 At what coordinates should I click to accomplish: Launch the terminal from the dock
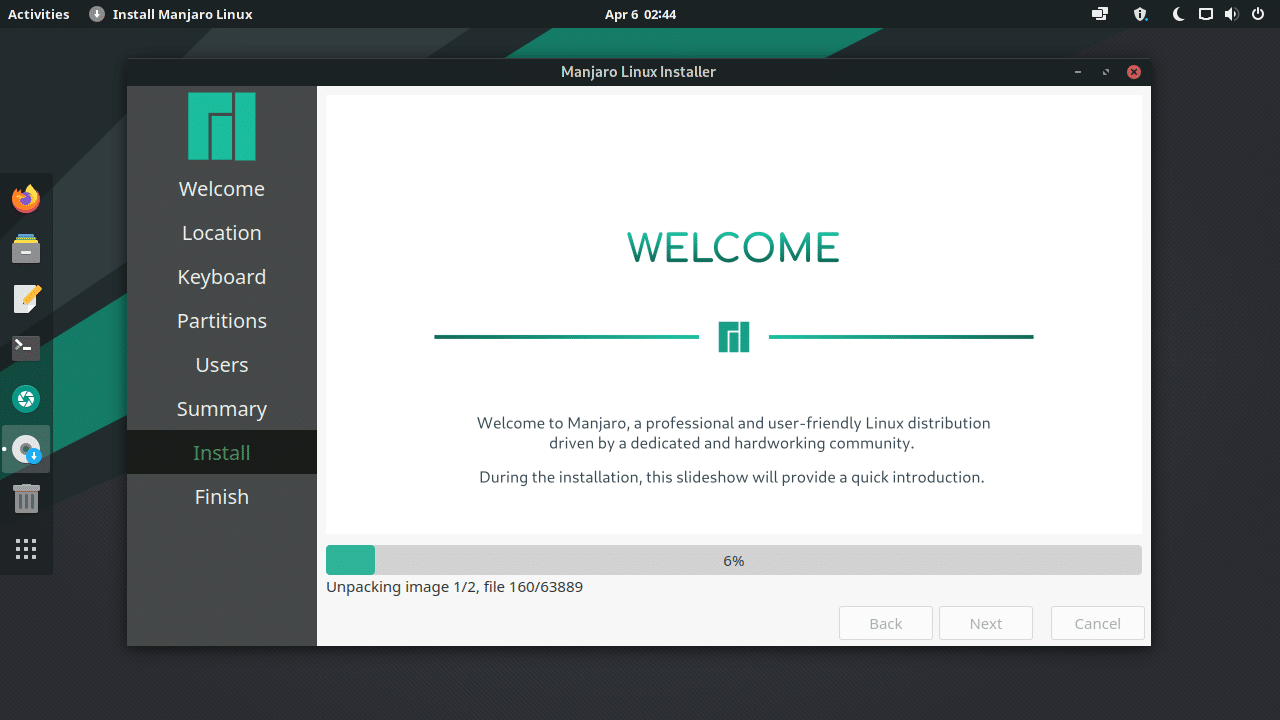pos(26,347)
